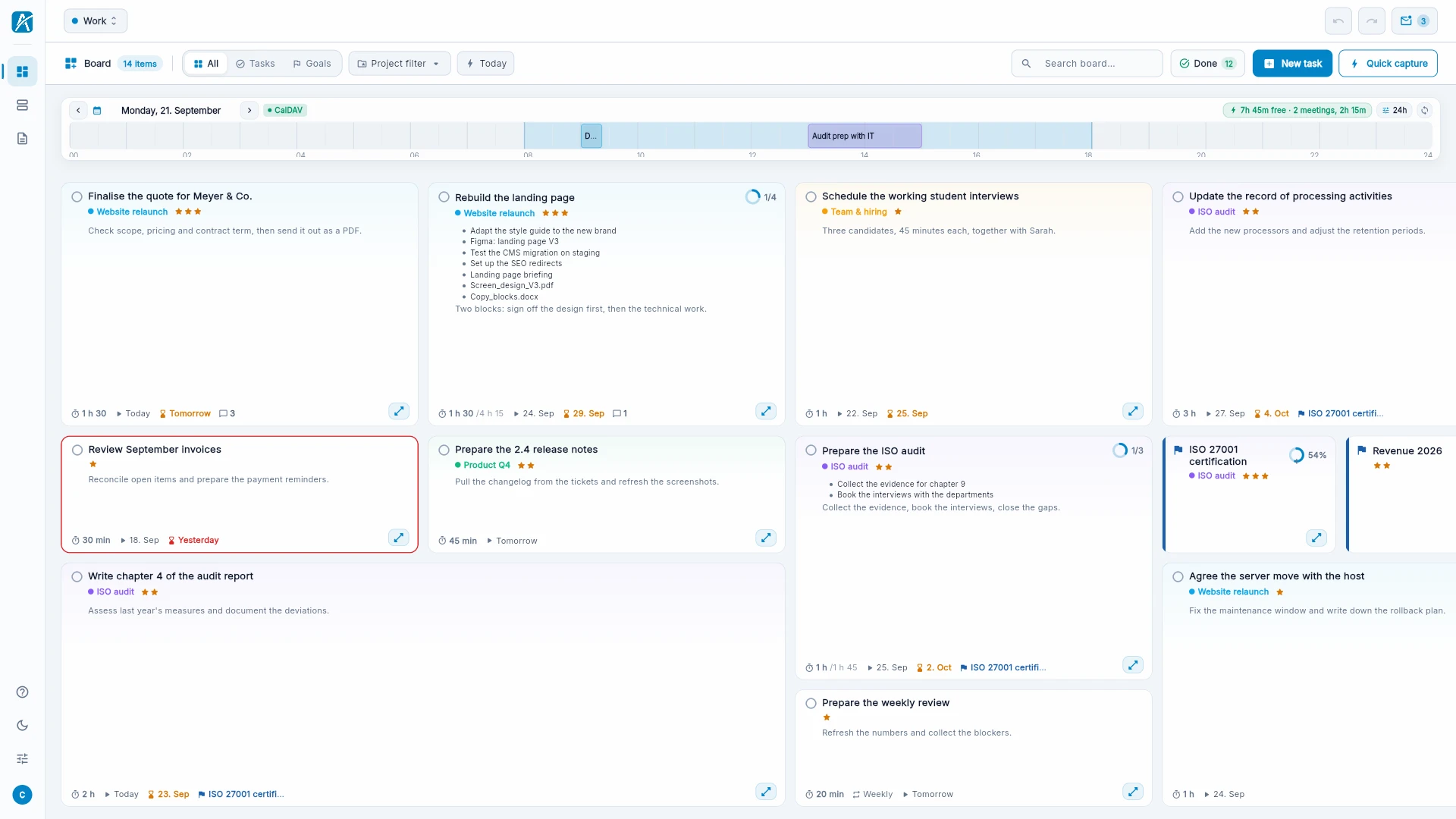Screen dimensions: 1456x819
Task: Click the New task button
Action: pyautogui.click(x=1293, y=64)
